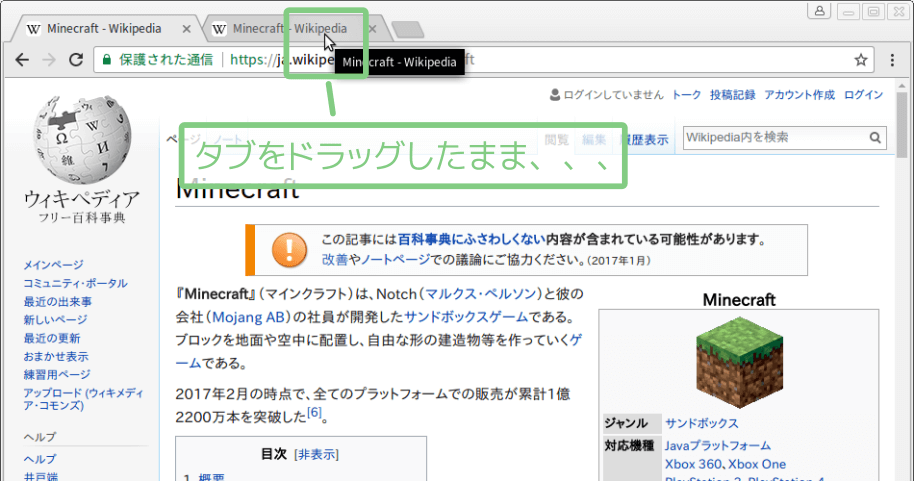The width and height of the screenshot is (914, 481).
Task: Open Chrome's three-dot menu
Action: (892, 59)
